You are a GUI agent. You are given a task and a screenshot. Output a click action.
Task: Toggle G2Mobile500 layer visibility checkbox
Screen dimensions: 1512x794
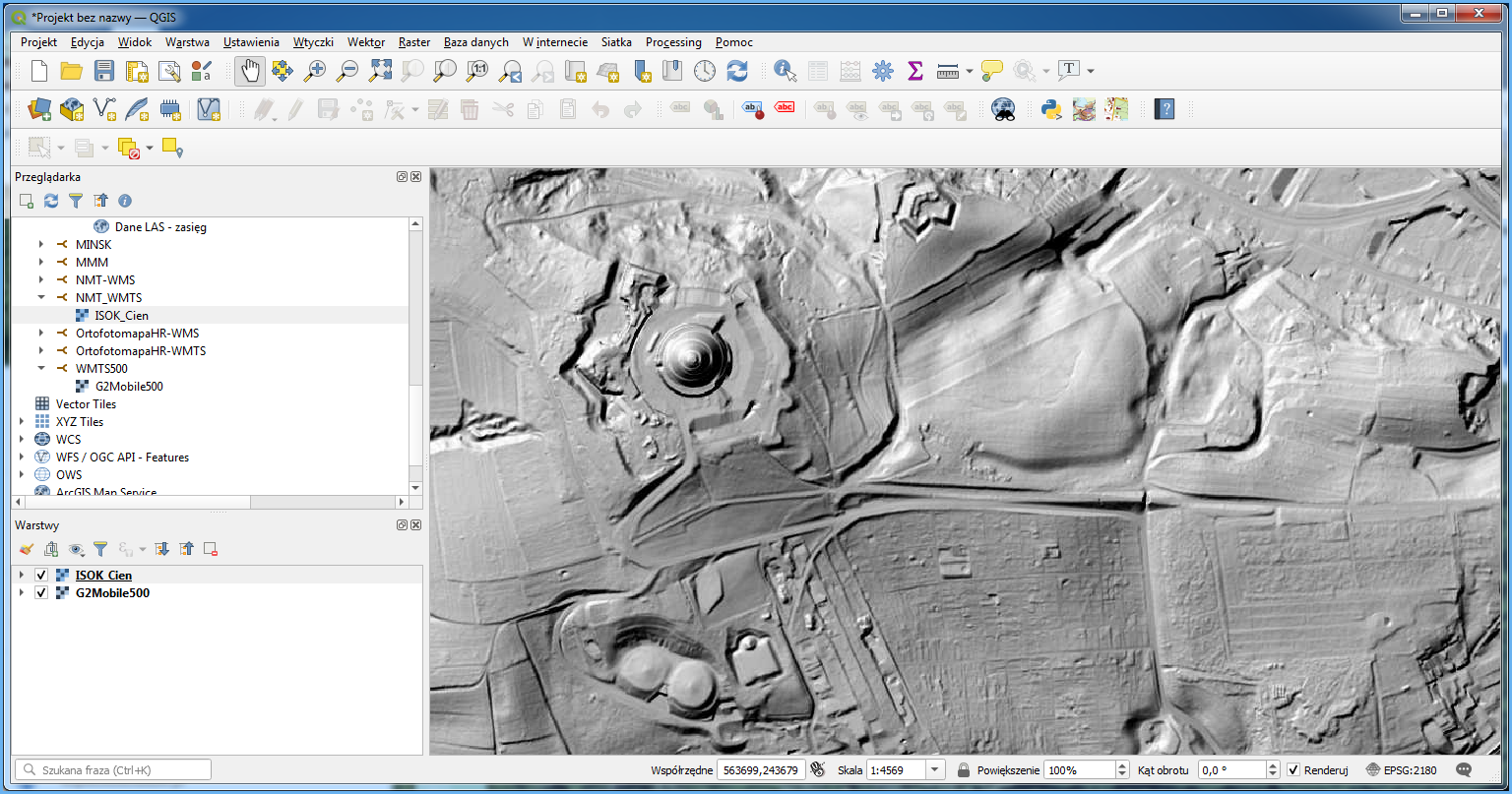tap(41, 593)
